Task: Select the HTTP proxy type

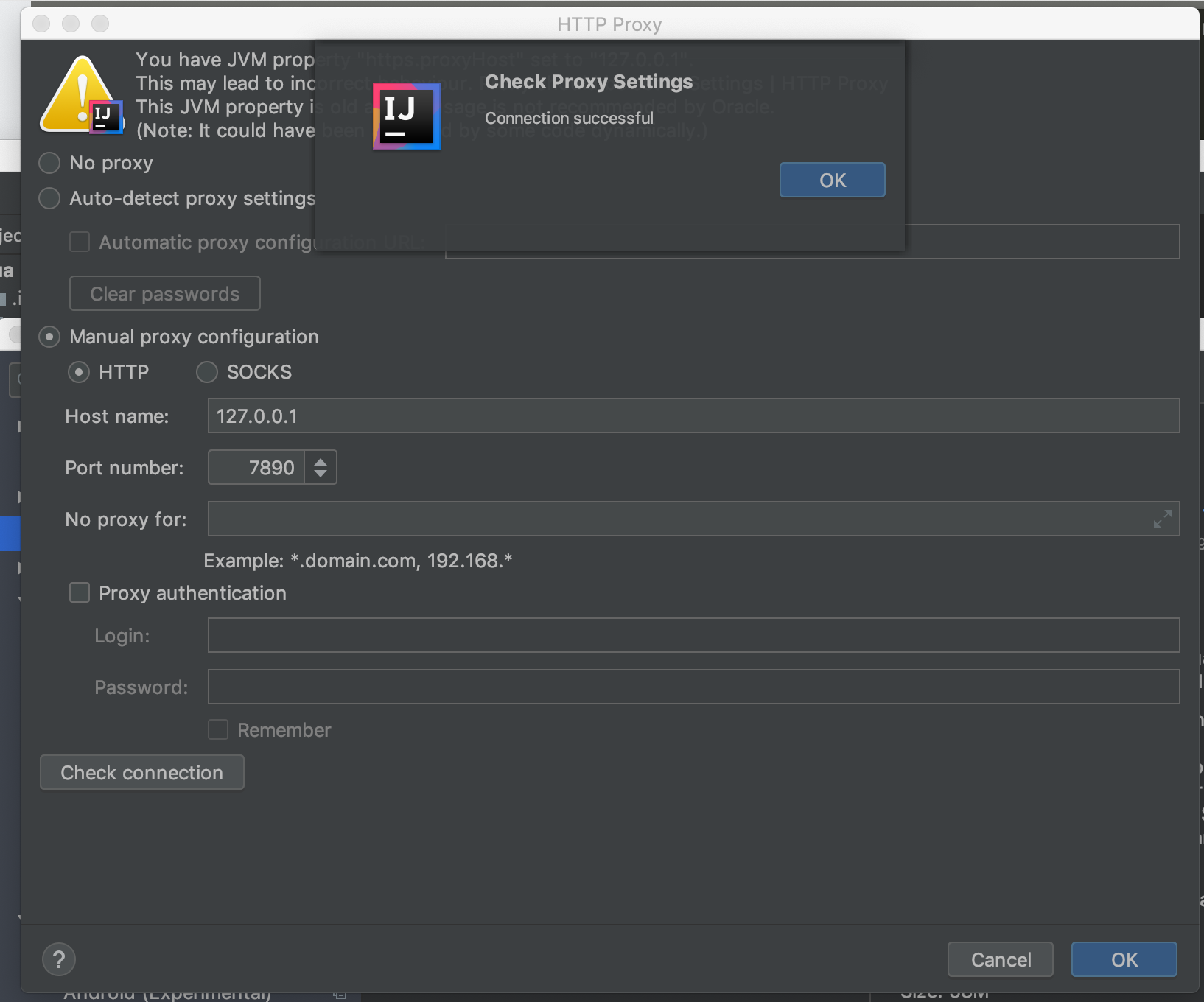Action: pyautogui.click(x=78, y=372)
